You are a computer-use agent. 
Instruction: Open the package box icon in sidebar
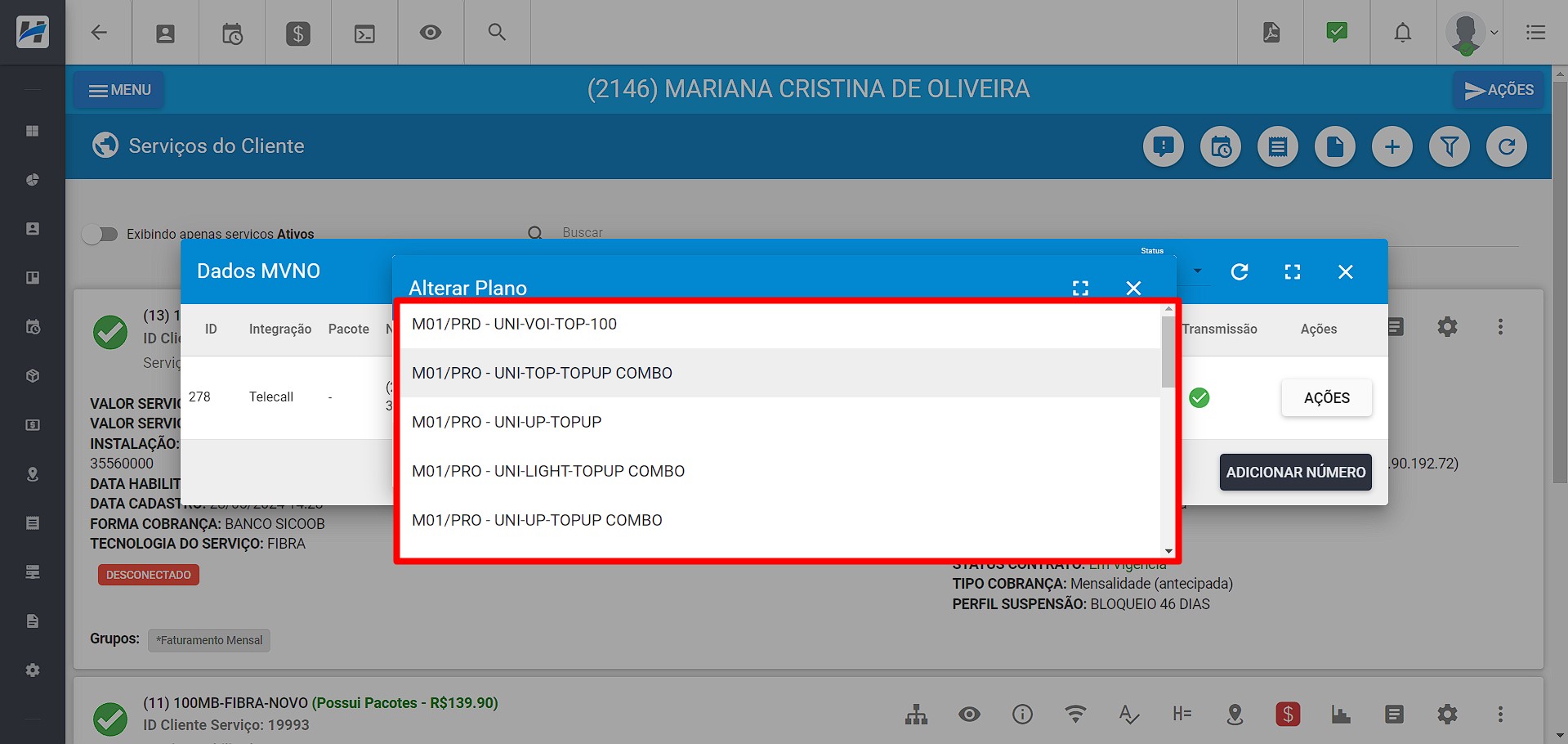(x=33, y=376)
